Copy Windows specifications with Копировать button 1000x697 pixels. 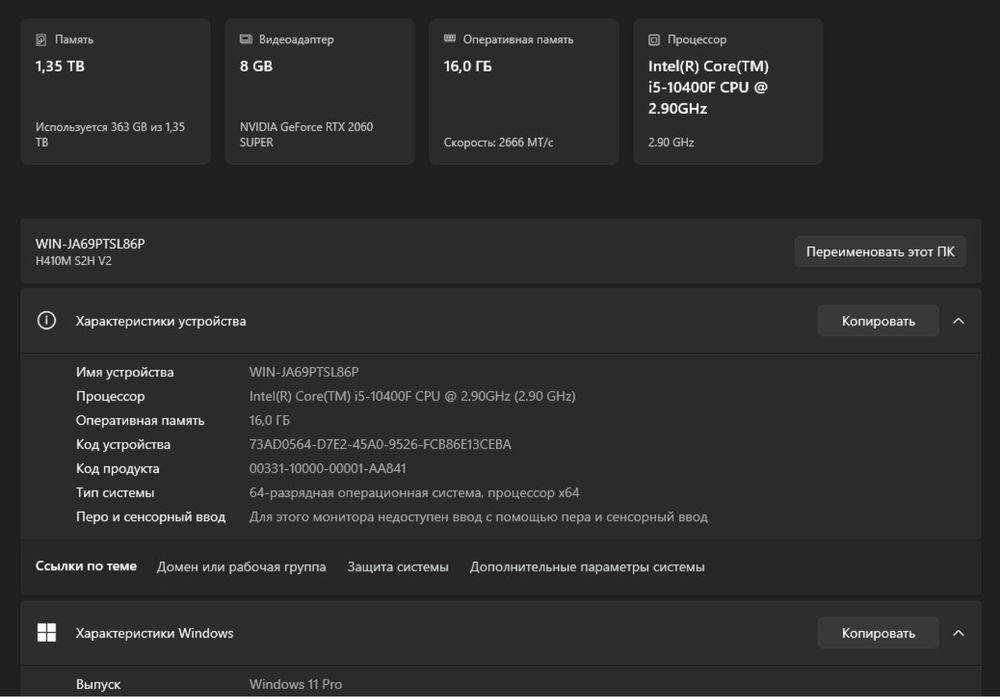(x=878, y=633)
